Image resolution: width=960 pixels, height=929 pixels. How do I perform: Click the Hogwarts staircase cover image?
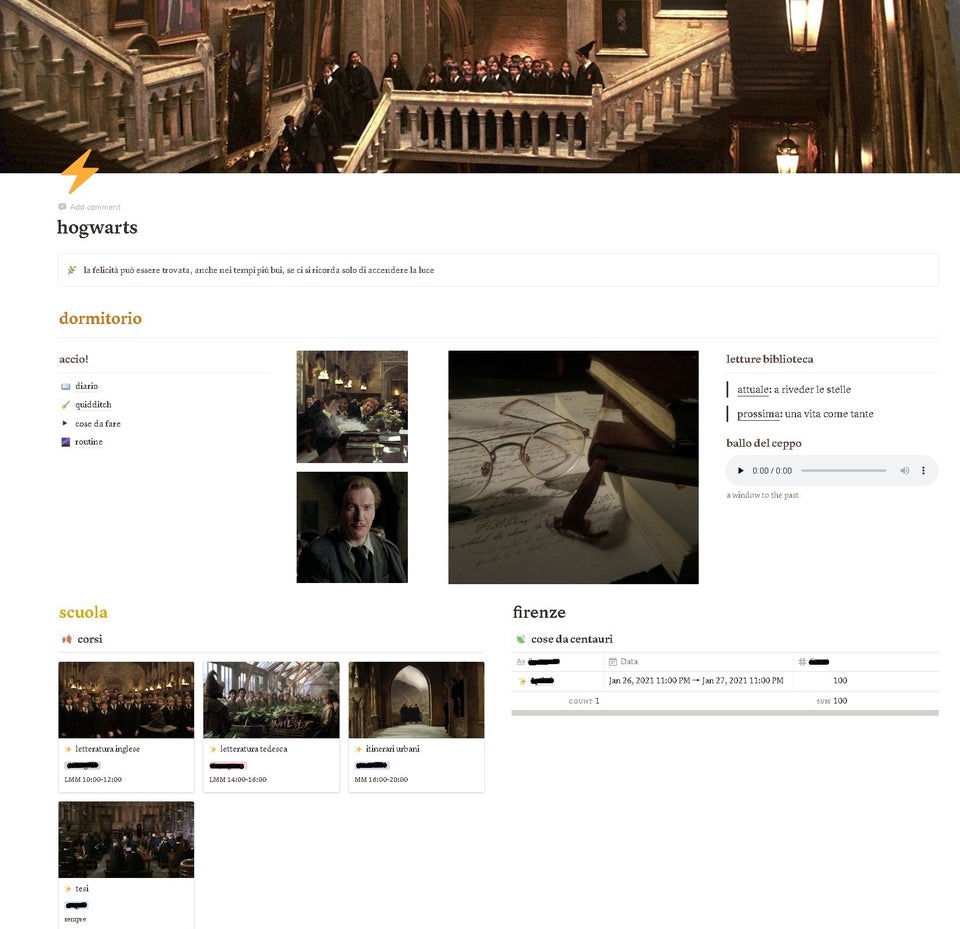pos(480,86)
